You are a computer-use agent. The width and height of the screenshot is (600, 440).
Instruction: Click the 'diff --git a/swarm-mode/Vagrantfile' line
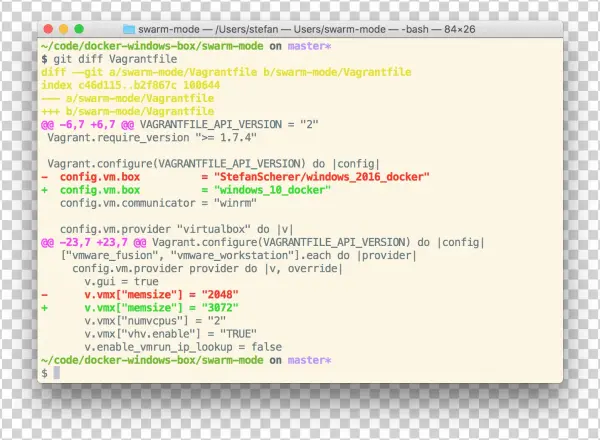[226, 72]
